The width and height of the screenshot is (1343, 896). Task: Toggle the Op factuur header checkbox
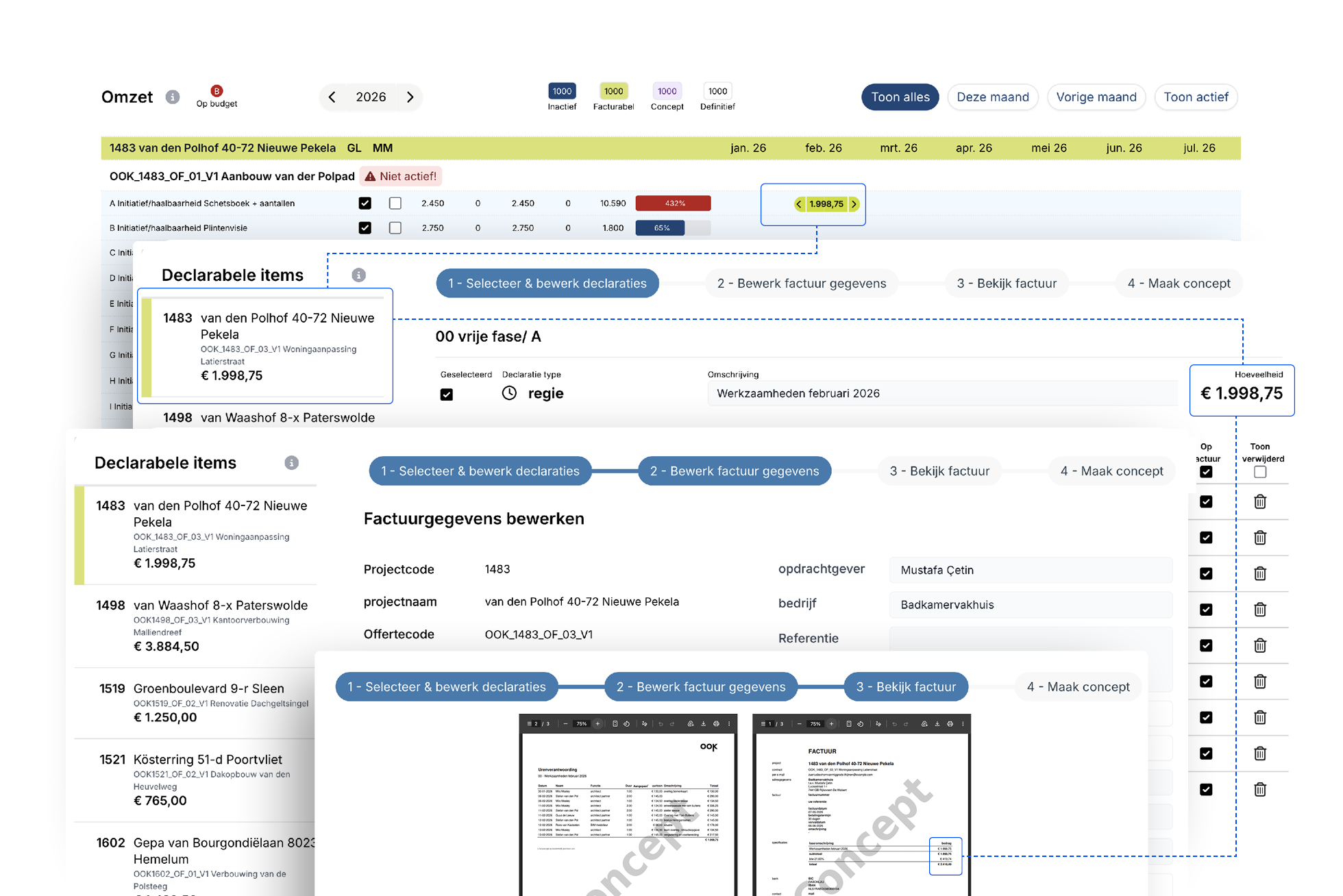coord(1207,472)
